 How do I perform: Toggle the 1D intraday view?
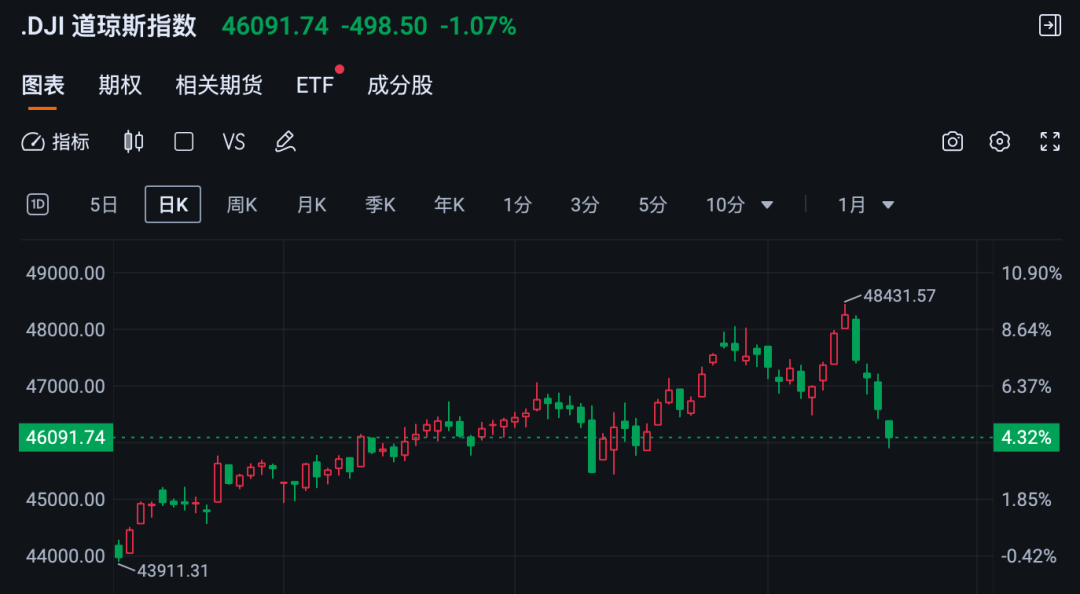(37, 205)
